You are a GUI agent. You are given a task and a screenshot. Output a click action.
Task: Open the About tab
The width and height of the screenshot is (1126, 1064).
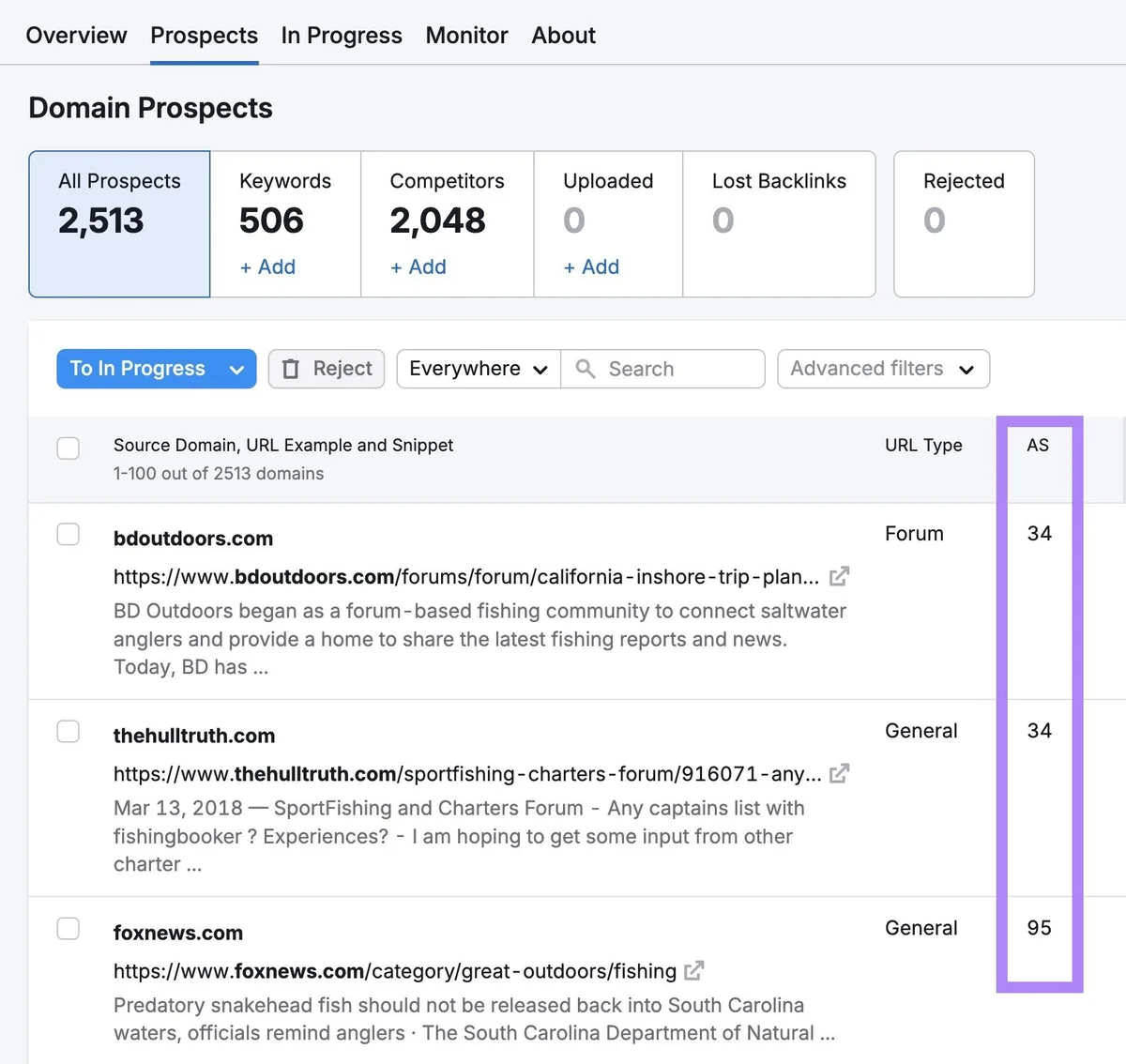point(563,36)
